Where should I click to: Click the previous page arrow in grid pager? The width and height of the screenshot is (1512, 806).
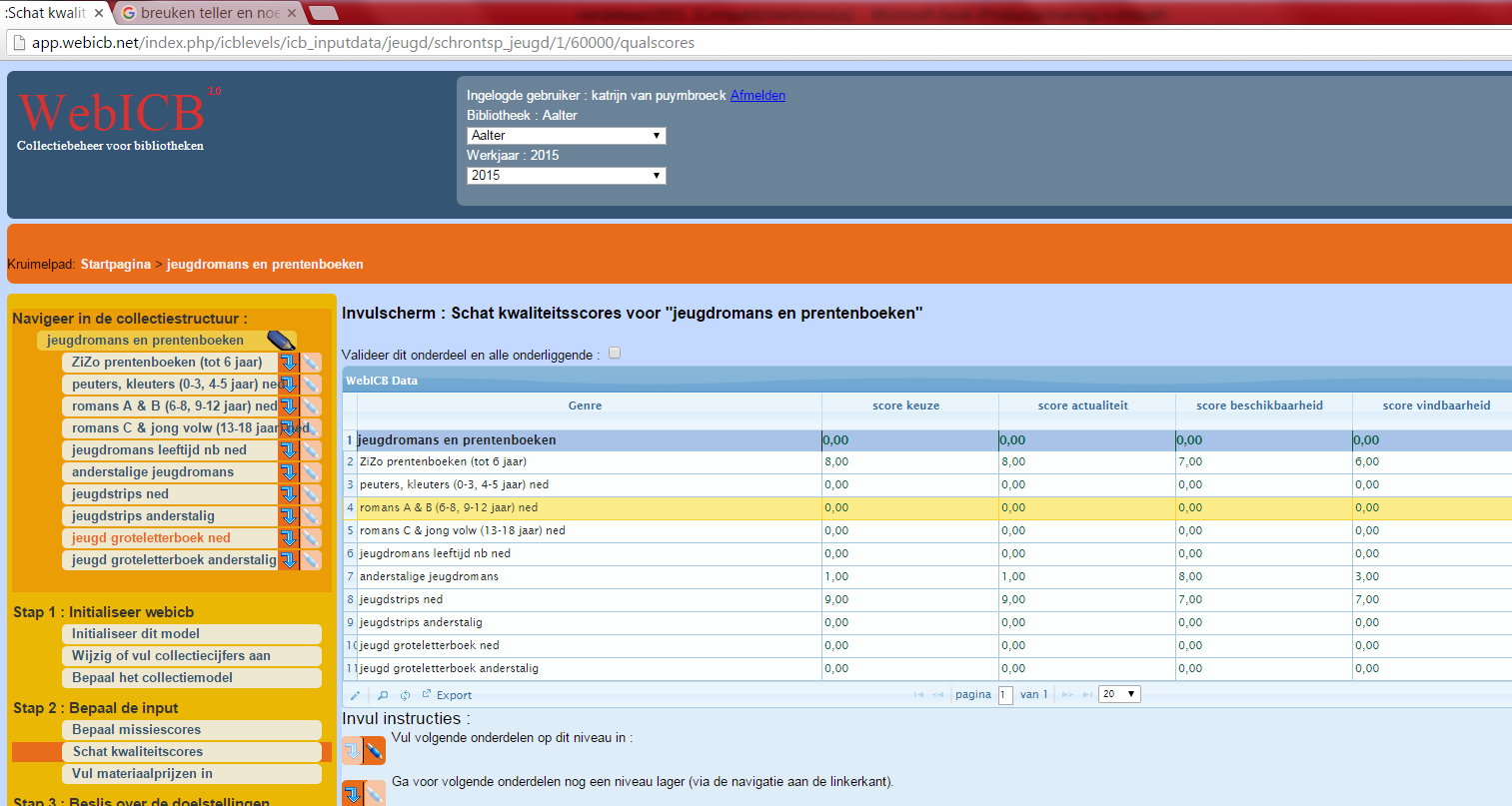point(938,694)
